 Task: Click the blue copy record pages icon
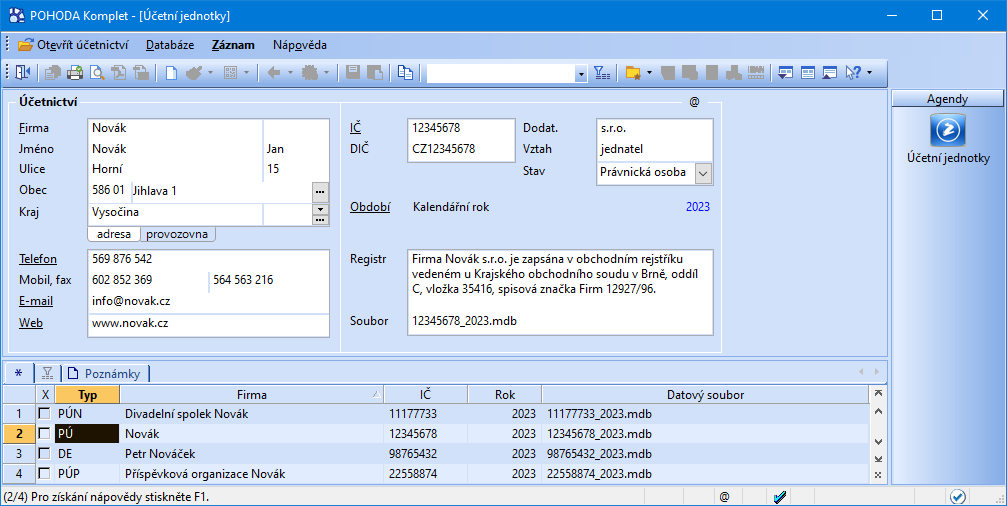(x=405, y=73)
